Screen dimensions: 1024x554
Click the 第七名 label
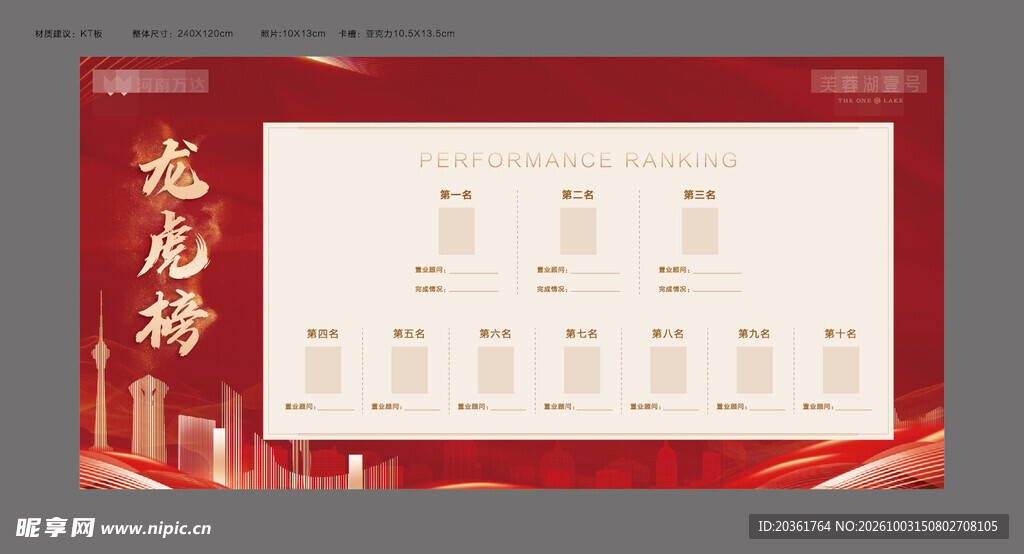581,333
